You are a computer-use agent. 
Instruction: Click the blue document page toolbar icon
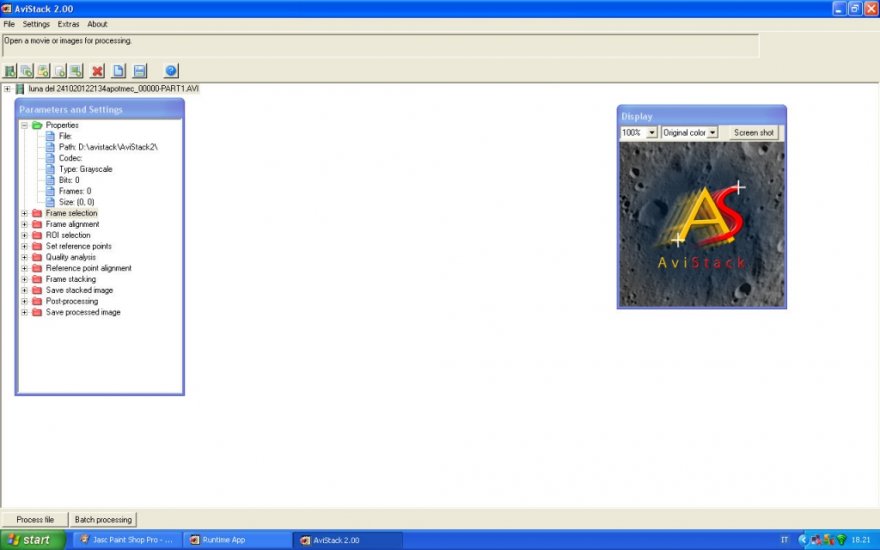[x=118, y=71]
